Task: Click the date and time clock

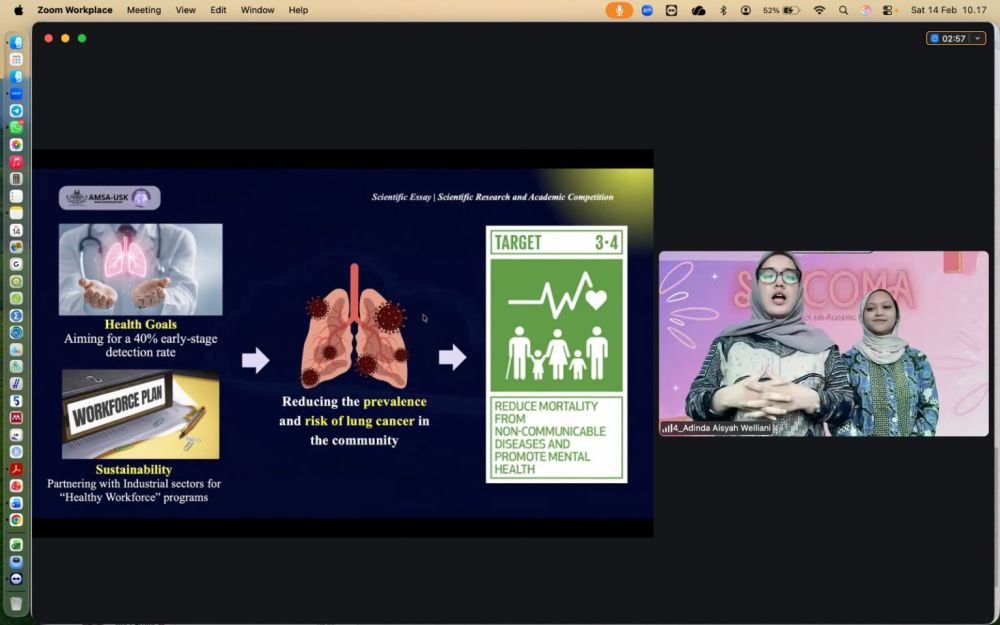Action: point(947,10)
